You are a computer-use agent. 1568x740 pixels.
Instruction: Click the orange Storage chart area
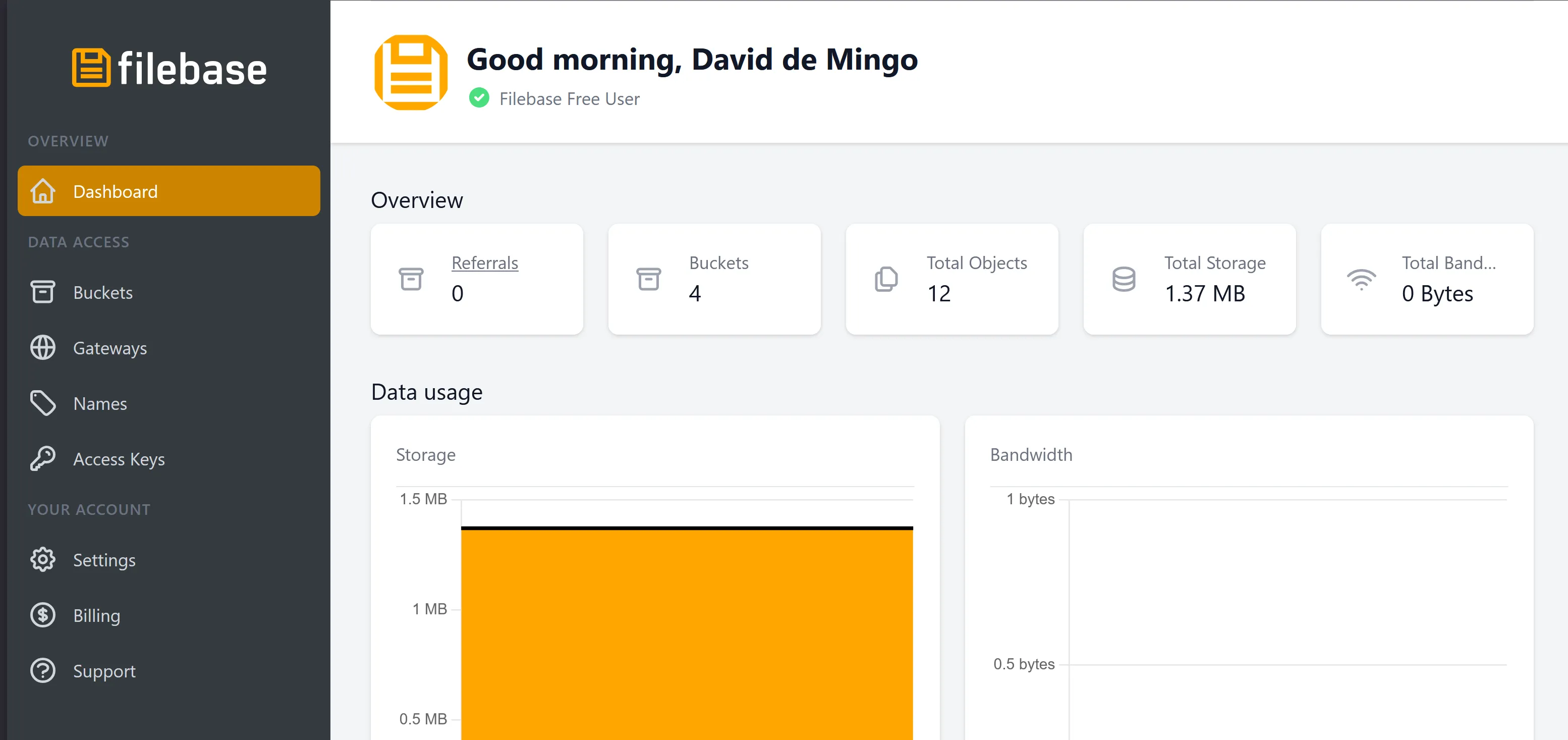[x=687, y=633]
